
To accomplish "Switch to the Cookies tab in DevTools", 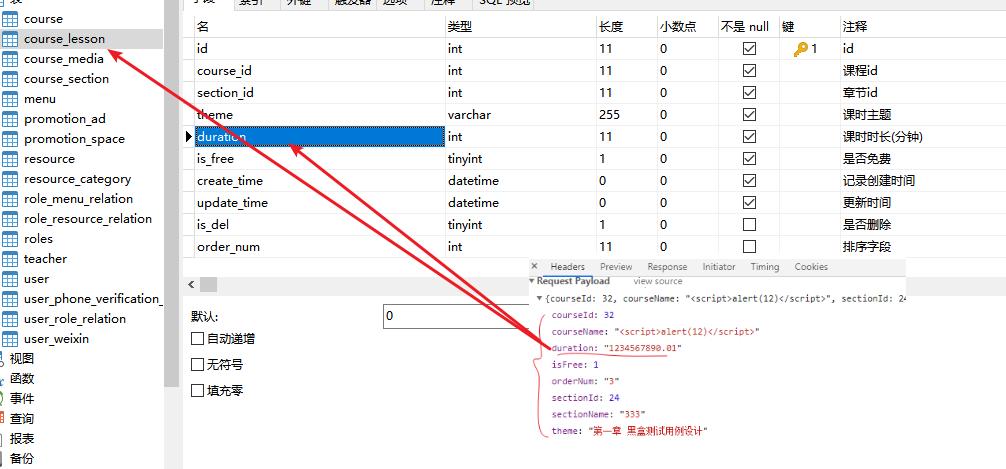I will pyautogui.click(x=811, y=266).
